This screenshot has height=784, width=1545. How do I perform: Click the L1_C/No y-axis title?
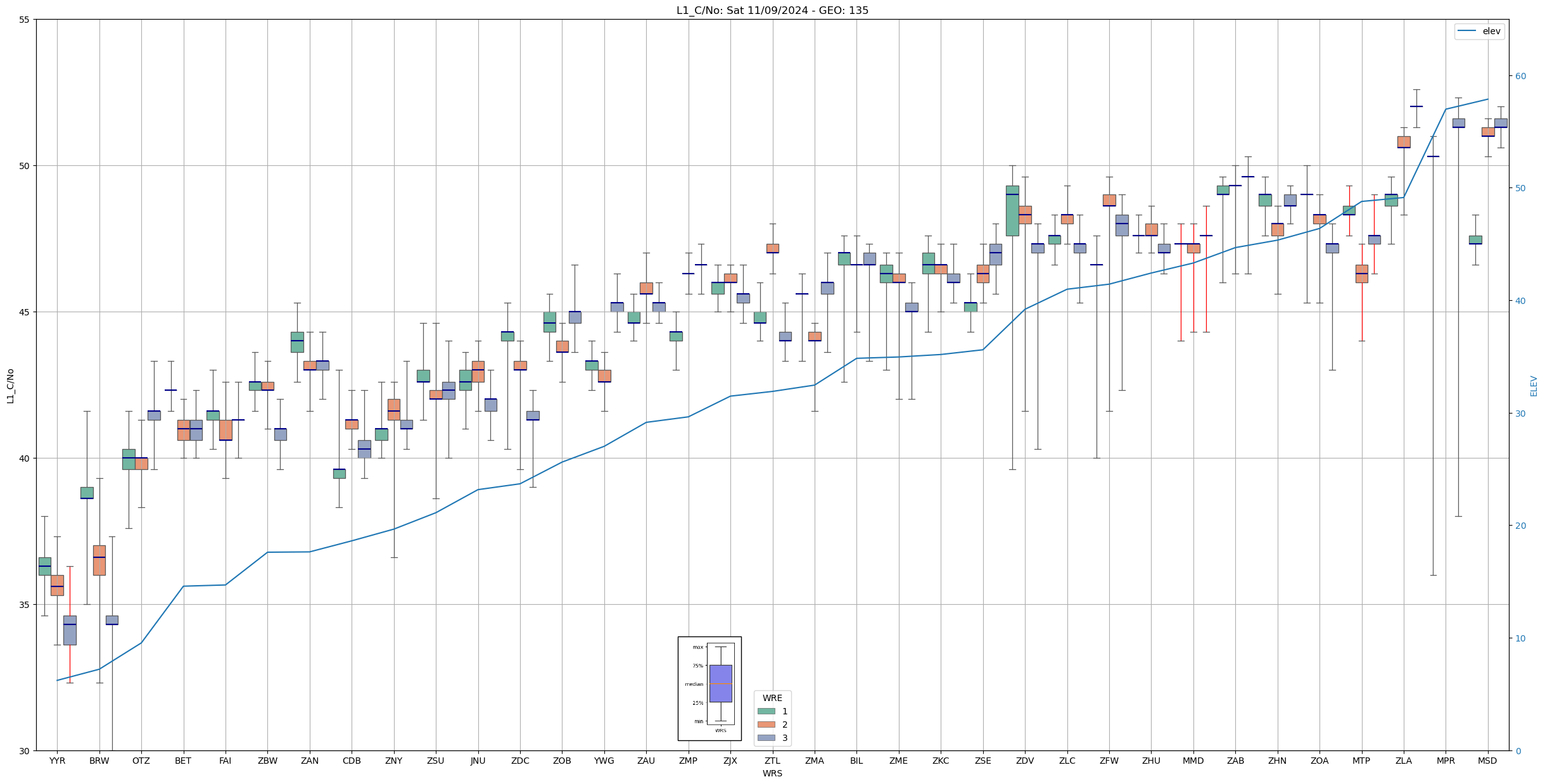[x=10, y=386]
